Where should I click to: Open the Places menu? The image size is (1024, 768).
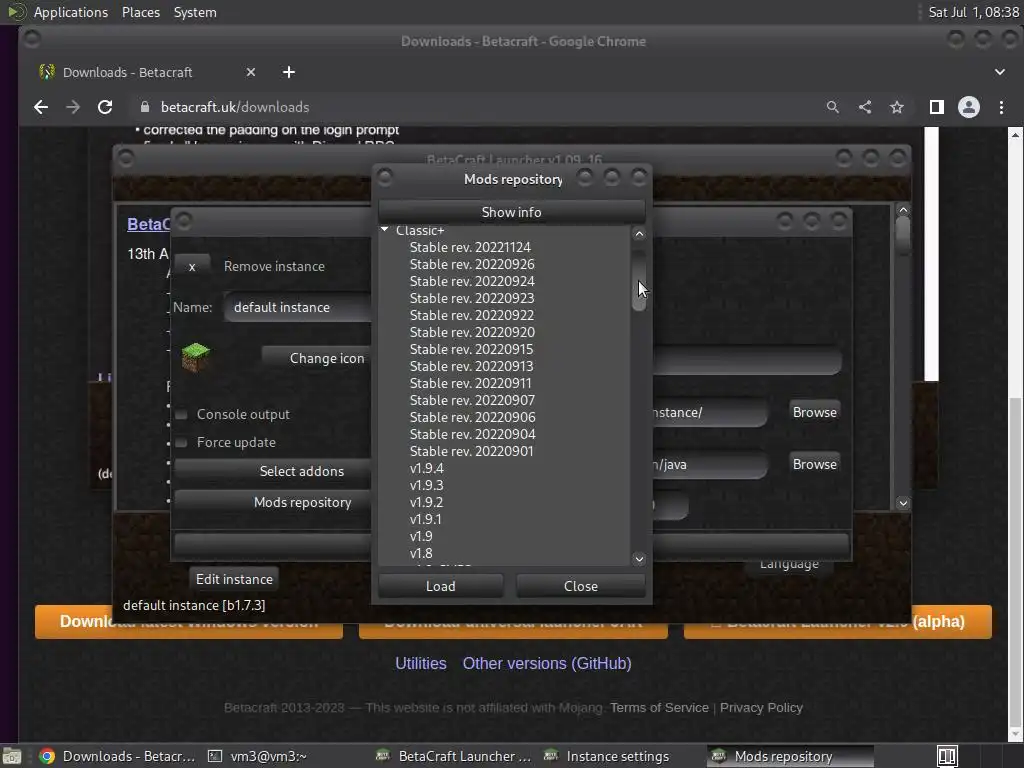click(x=140, y=12)
